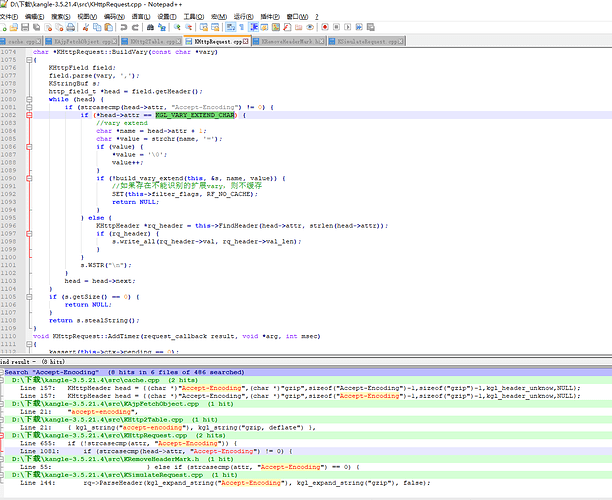
Task: Collapse the if (value) block at line 1086
Action: click(29, 147)
